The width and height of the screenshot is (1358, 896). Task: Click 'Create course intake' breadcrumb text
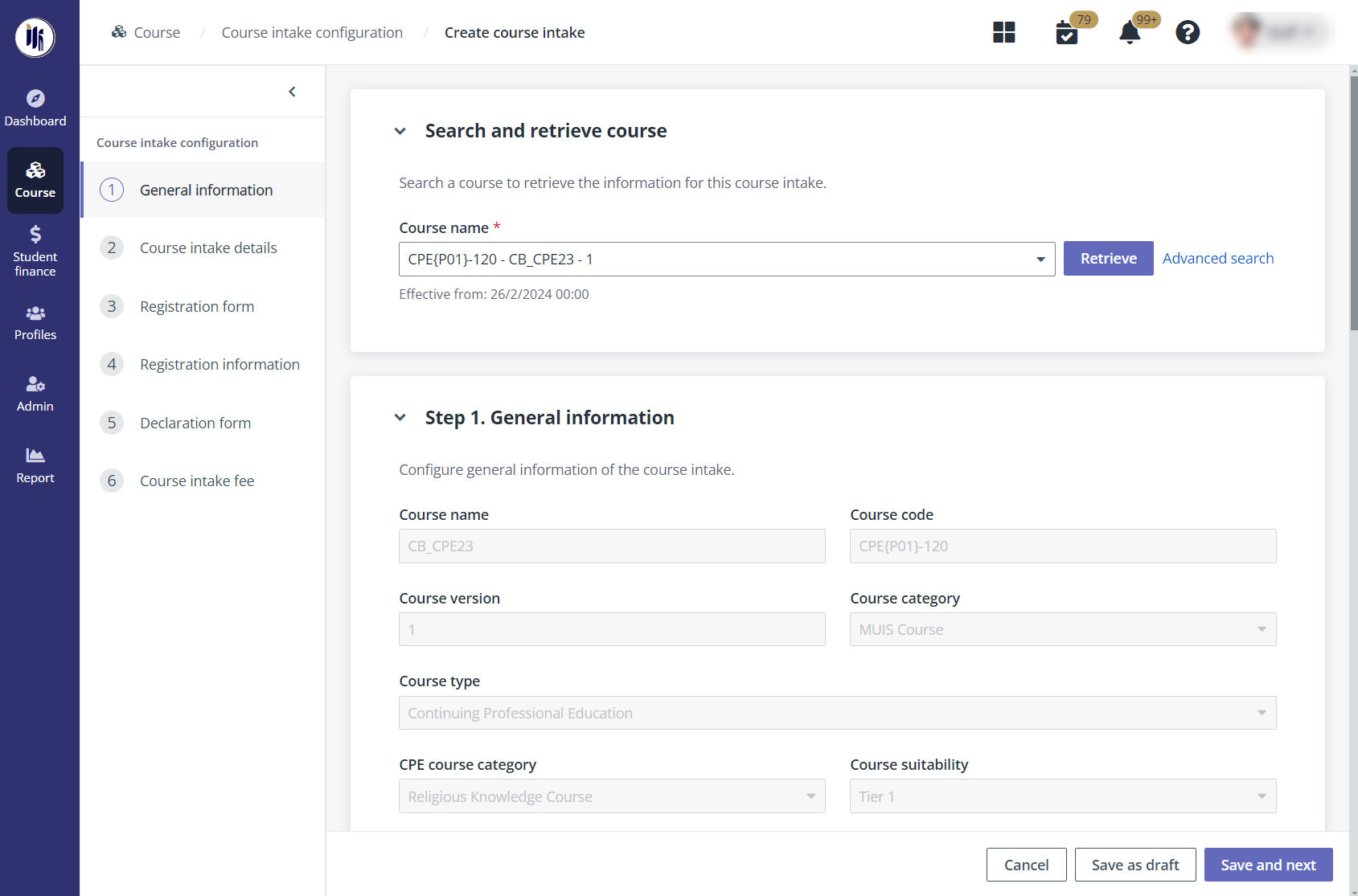(515, 32)
